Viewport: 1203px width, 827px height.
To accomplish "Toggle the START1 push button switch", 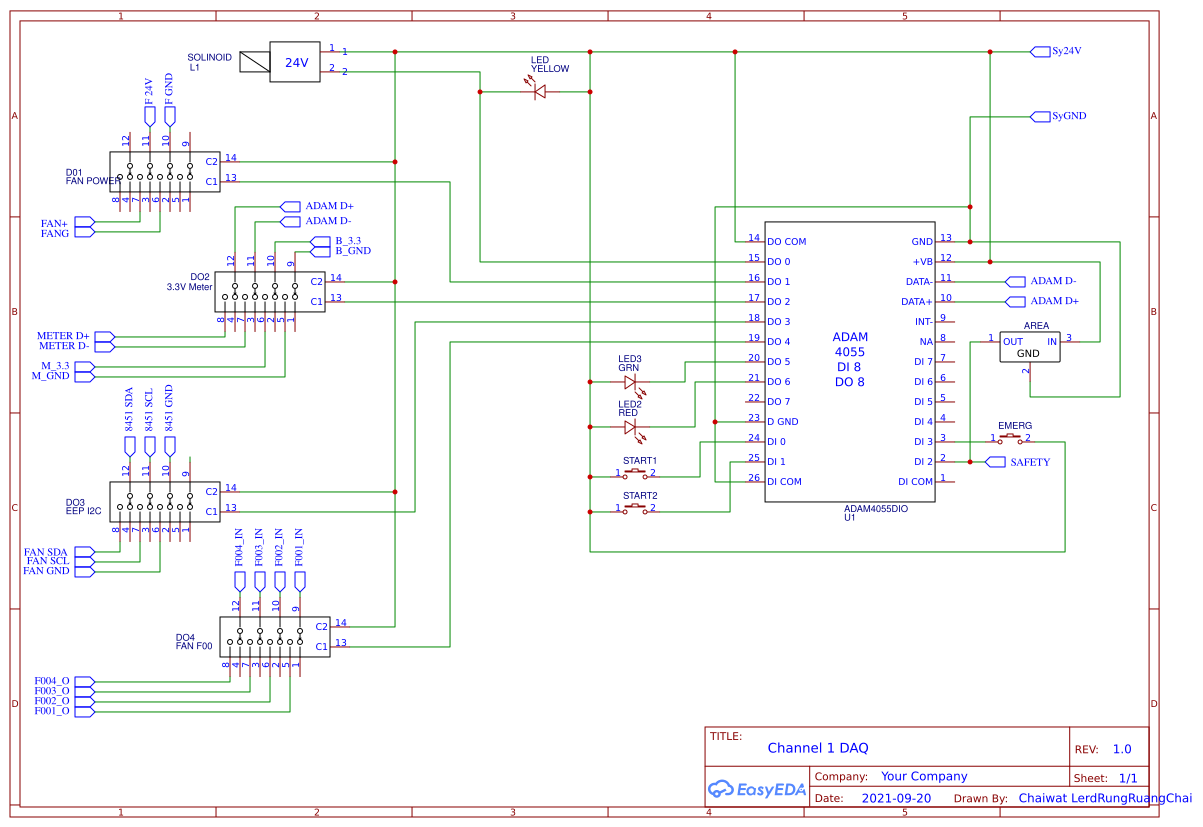I will tap(636, 472).
